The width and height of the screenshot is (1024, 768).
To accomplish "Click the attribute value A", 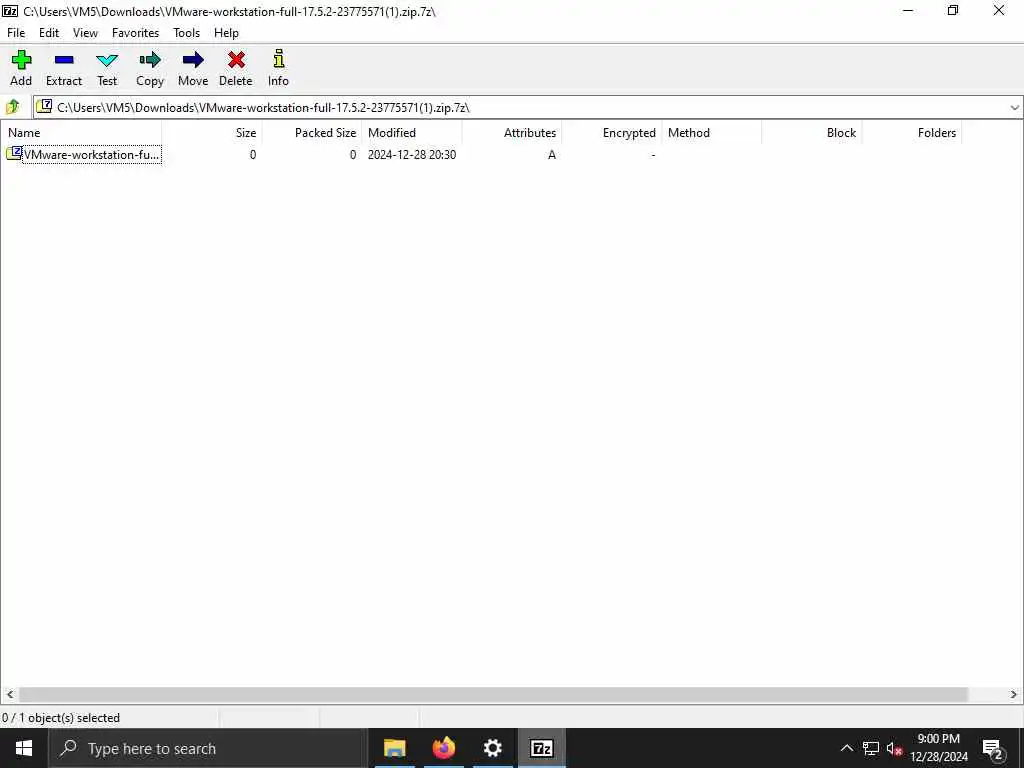I will click(x=552, y=155).
